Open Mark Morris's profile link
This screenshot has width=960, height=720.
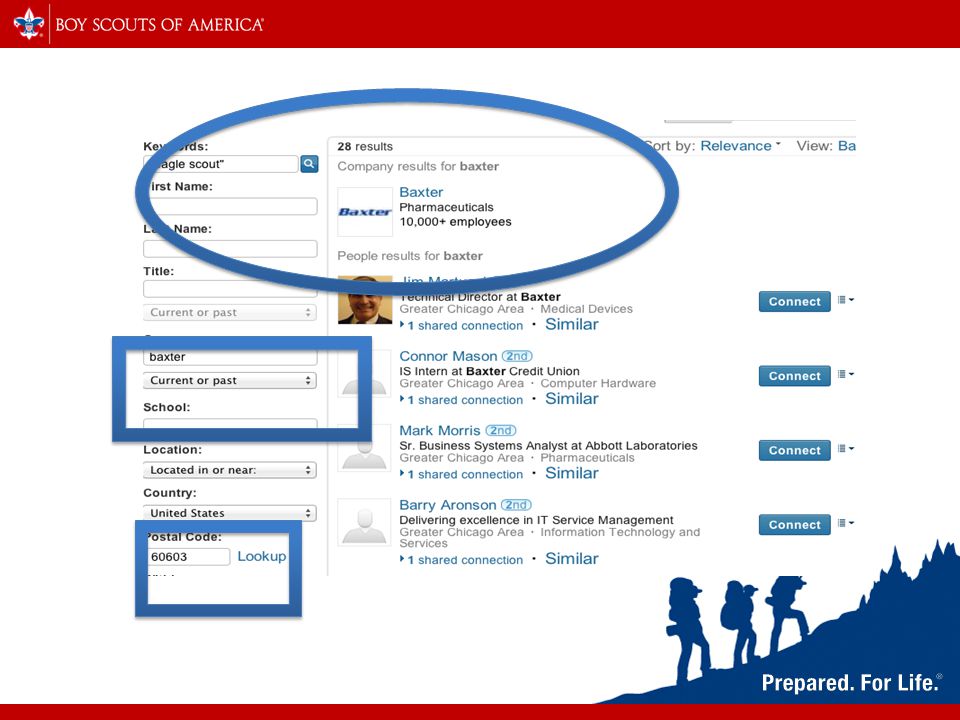pyautogui.click(x=440, y=430)
